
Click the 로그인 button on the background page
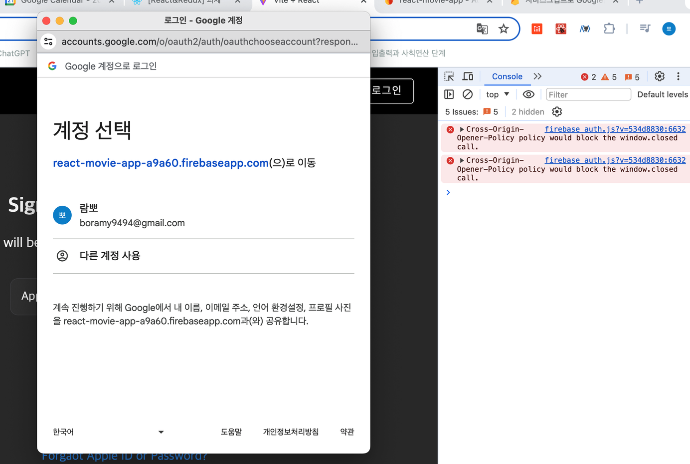[x=391, y=91]
